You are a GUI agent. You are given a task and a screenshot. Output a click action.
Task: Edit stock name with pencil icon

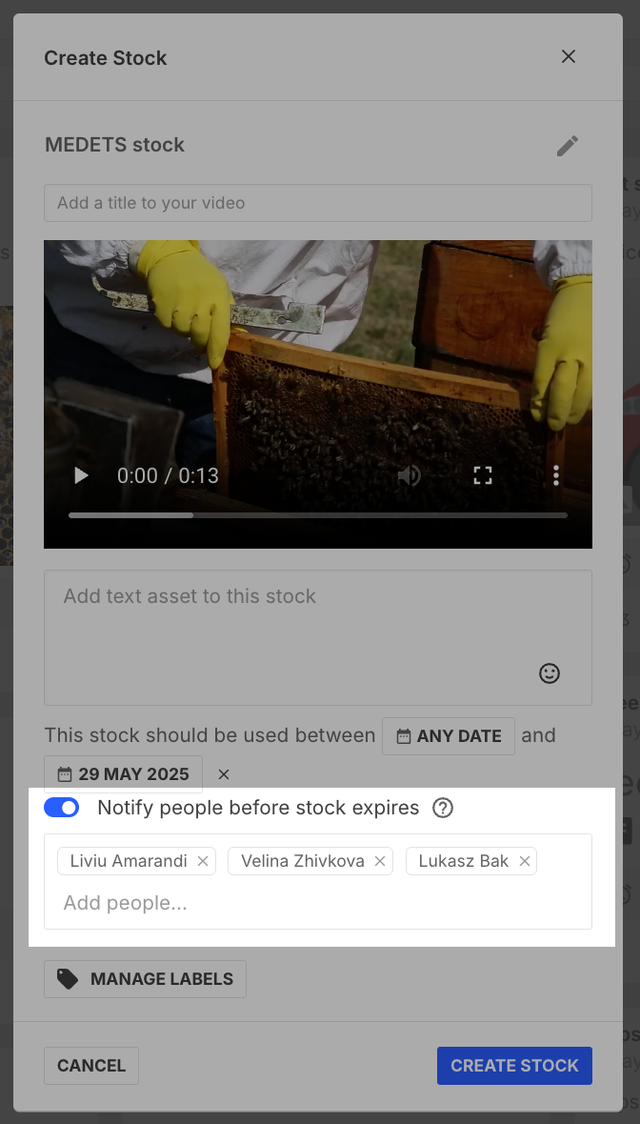568,146
